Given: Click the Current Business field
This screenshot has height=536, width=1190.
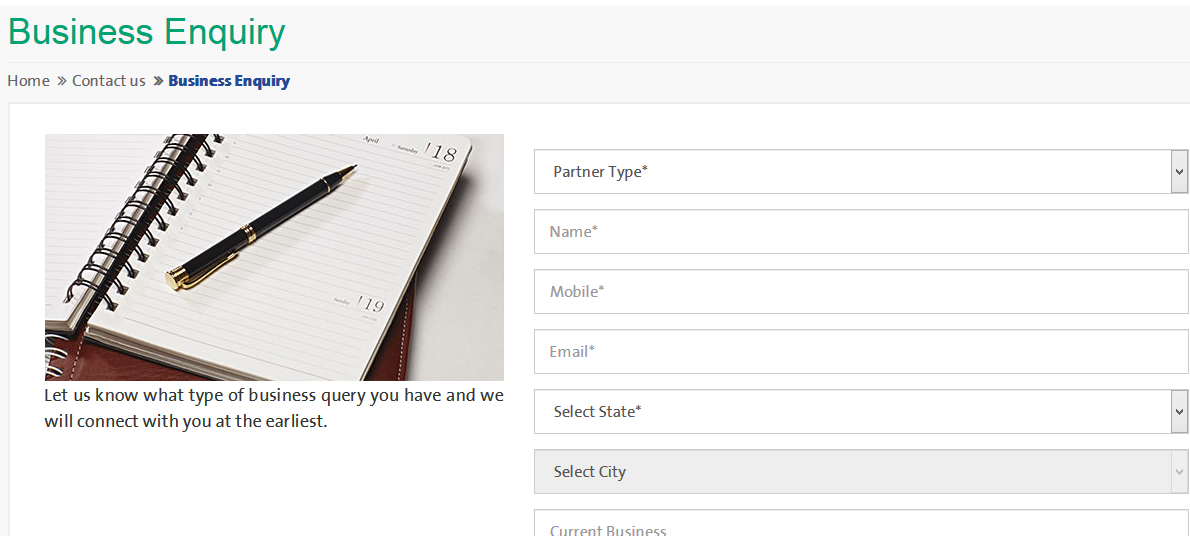Looking at the screenshot, I should click(861, 523).
